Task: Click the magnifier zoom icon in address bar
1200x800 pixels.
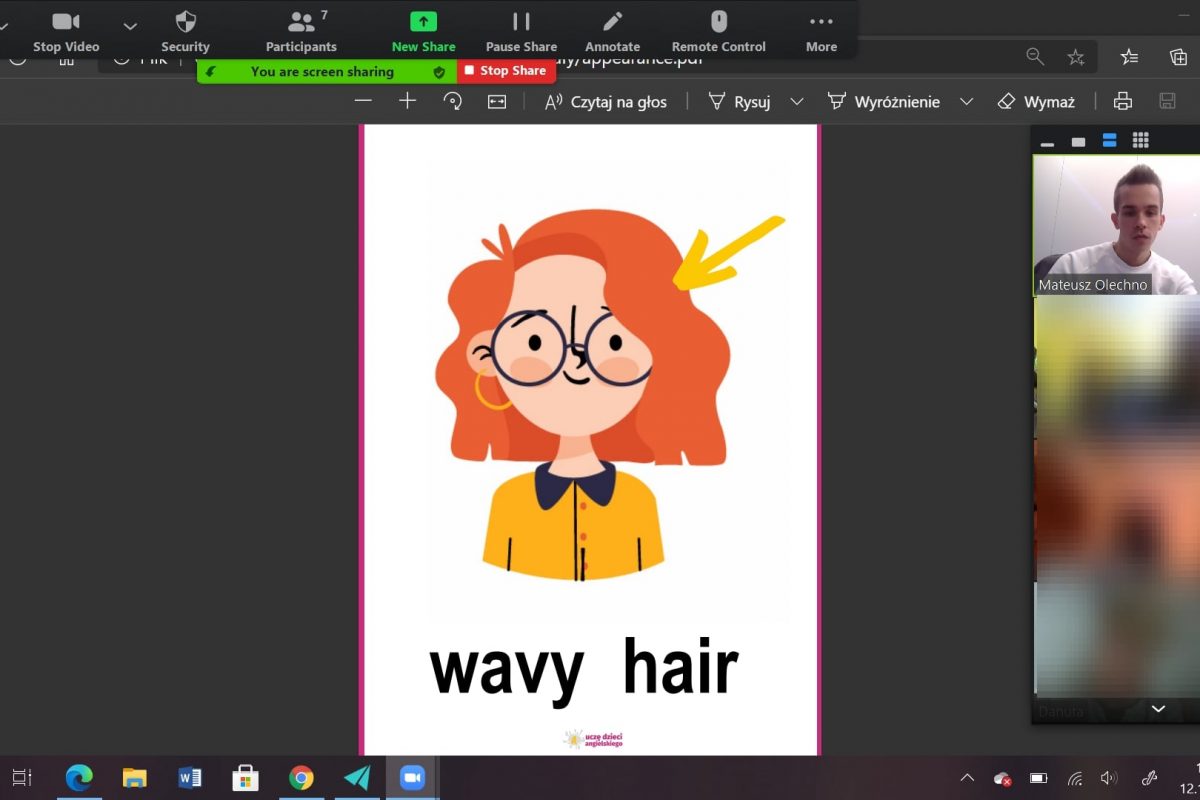Action: (x=1035, y=57)
